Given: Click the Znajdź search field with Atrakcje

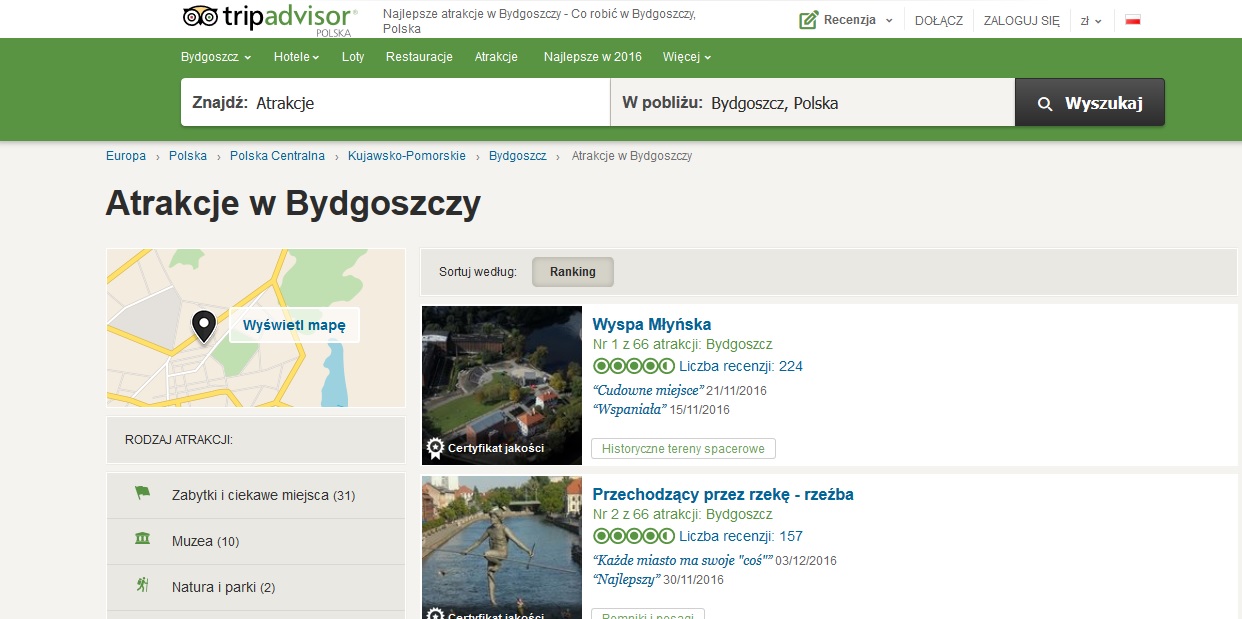Looking at the screenshot, I should coord(395,102).
